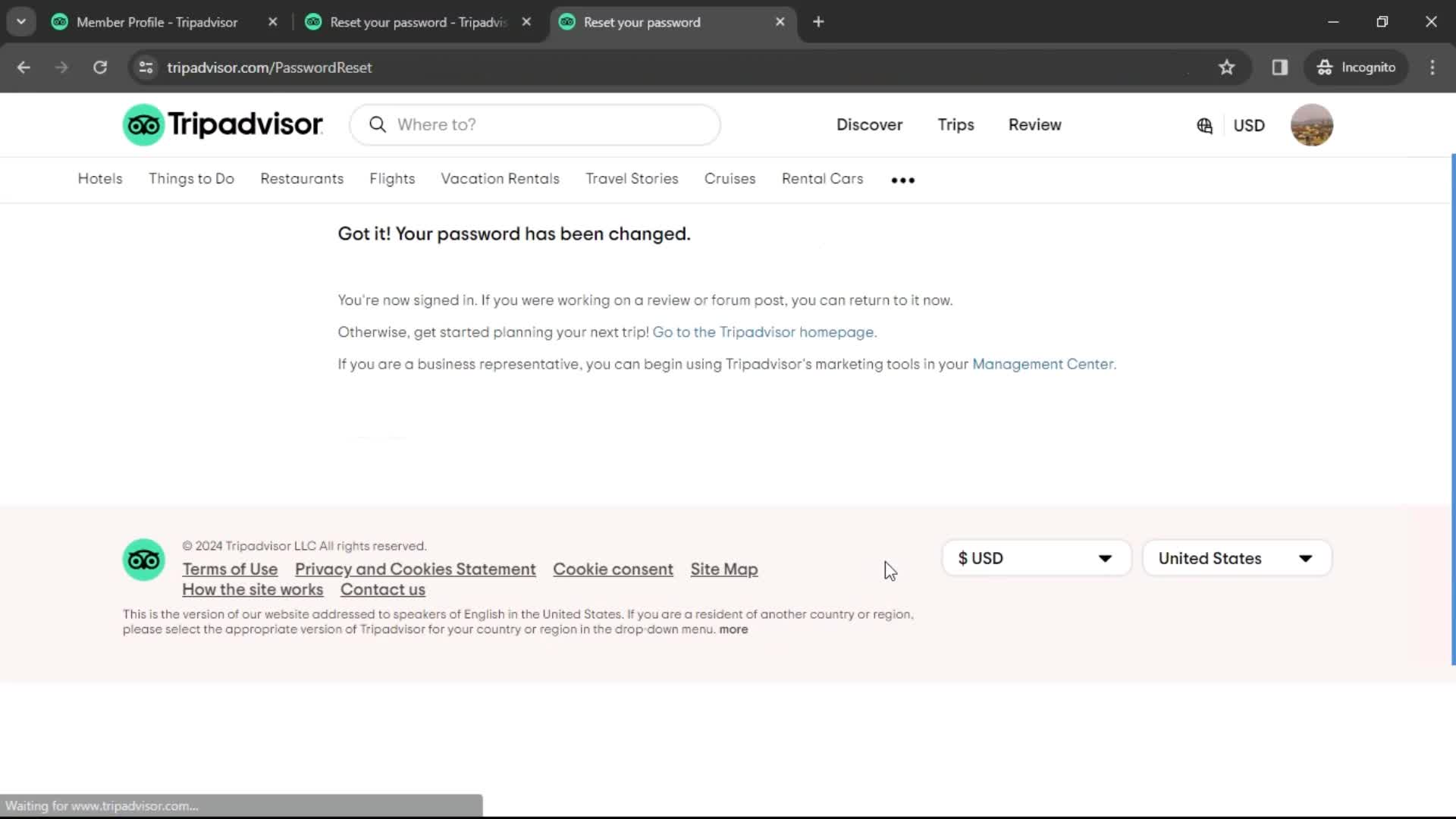Expand the USD currency dropdown

pos(1036,558)
